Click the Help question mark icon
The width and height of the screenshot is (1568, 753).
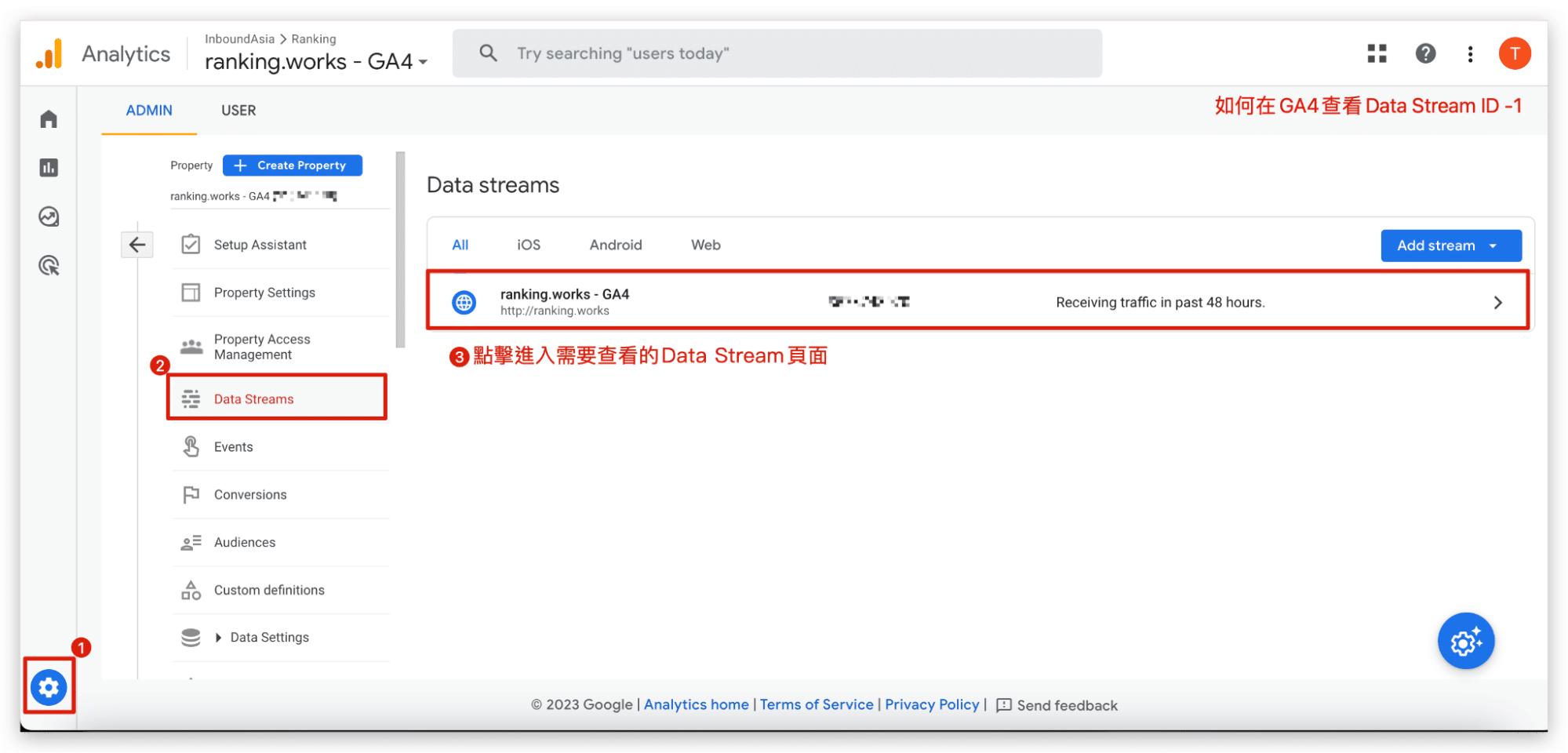(1424, 53)
